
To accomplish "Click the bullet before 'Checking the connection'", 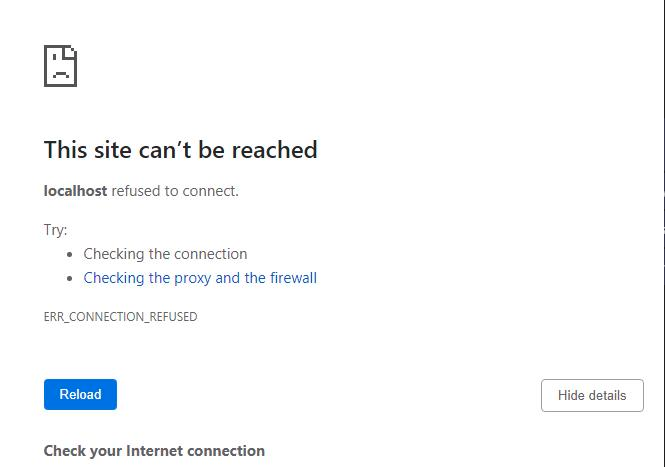I will (x=70, y=254).
